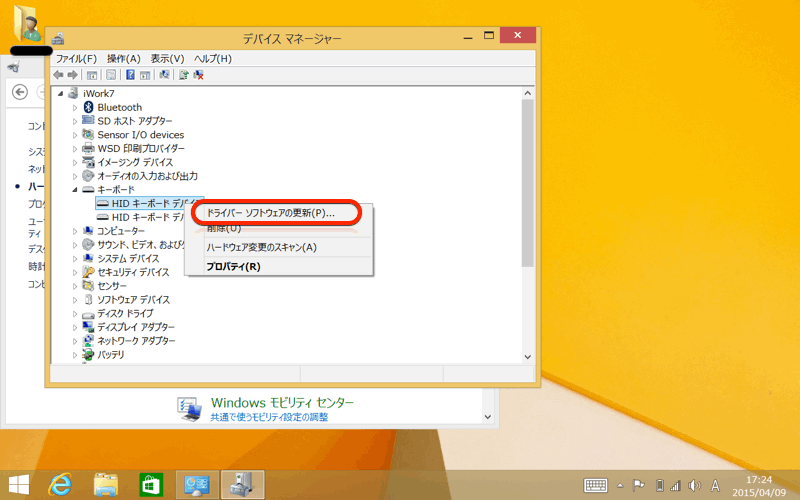Screen dimensions: 800x500
Task: Open the touch keyboard from the system tray
Action: coord(596,485)
